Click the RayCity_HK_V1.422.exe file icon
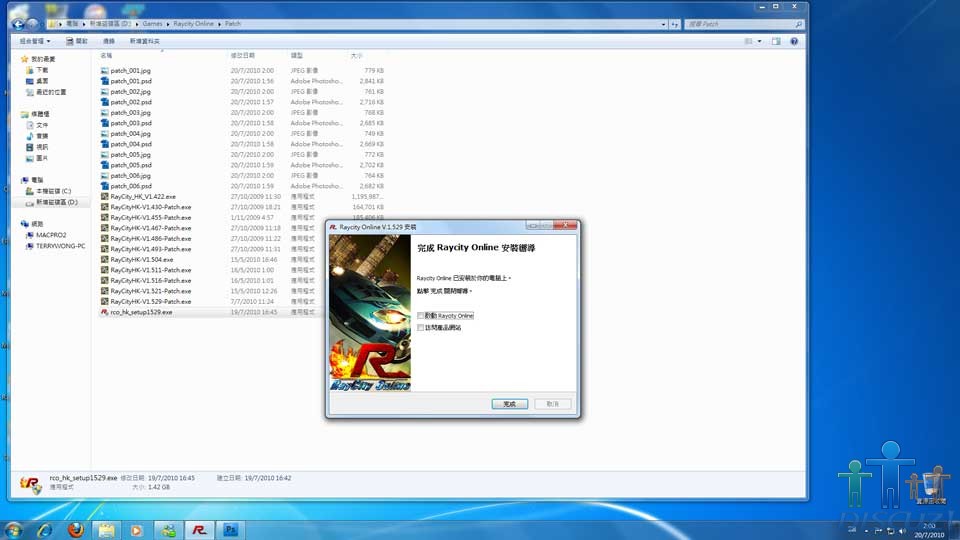960x540 pixels. 105,197
